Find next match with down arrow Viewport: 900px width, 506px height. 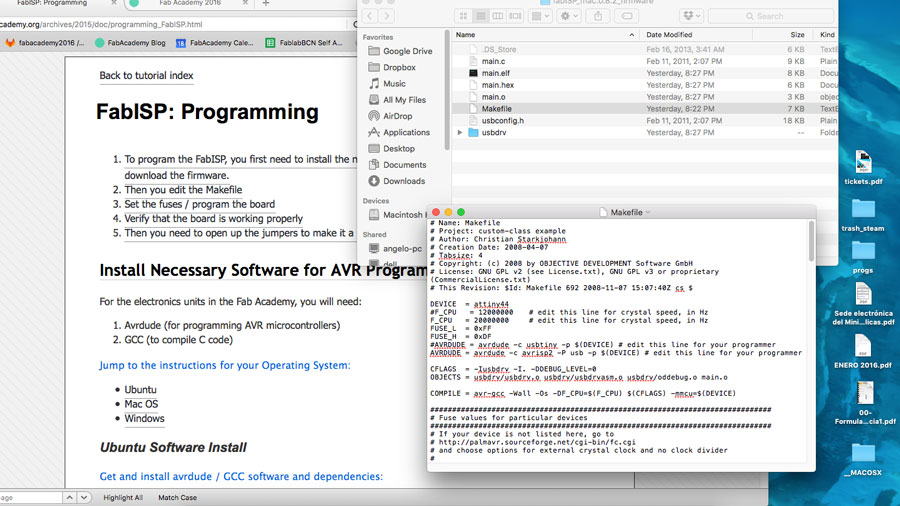tap(84, 497)
